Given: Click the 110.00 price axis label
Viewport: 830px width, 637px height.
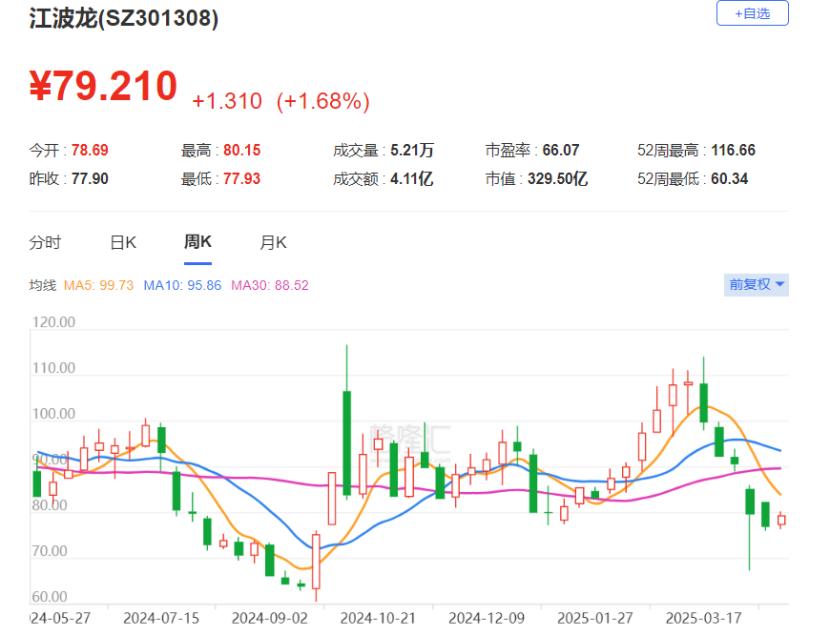Looking at the screenshot, I should (x=53, y=367).
